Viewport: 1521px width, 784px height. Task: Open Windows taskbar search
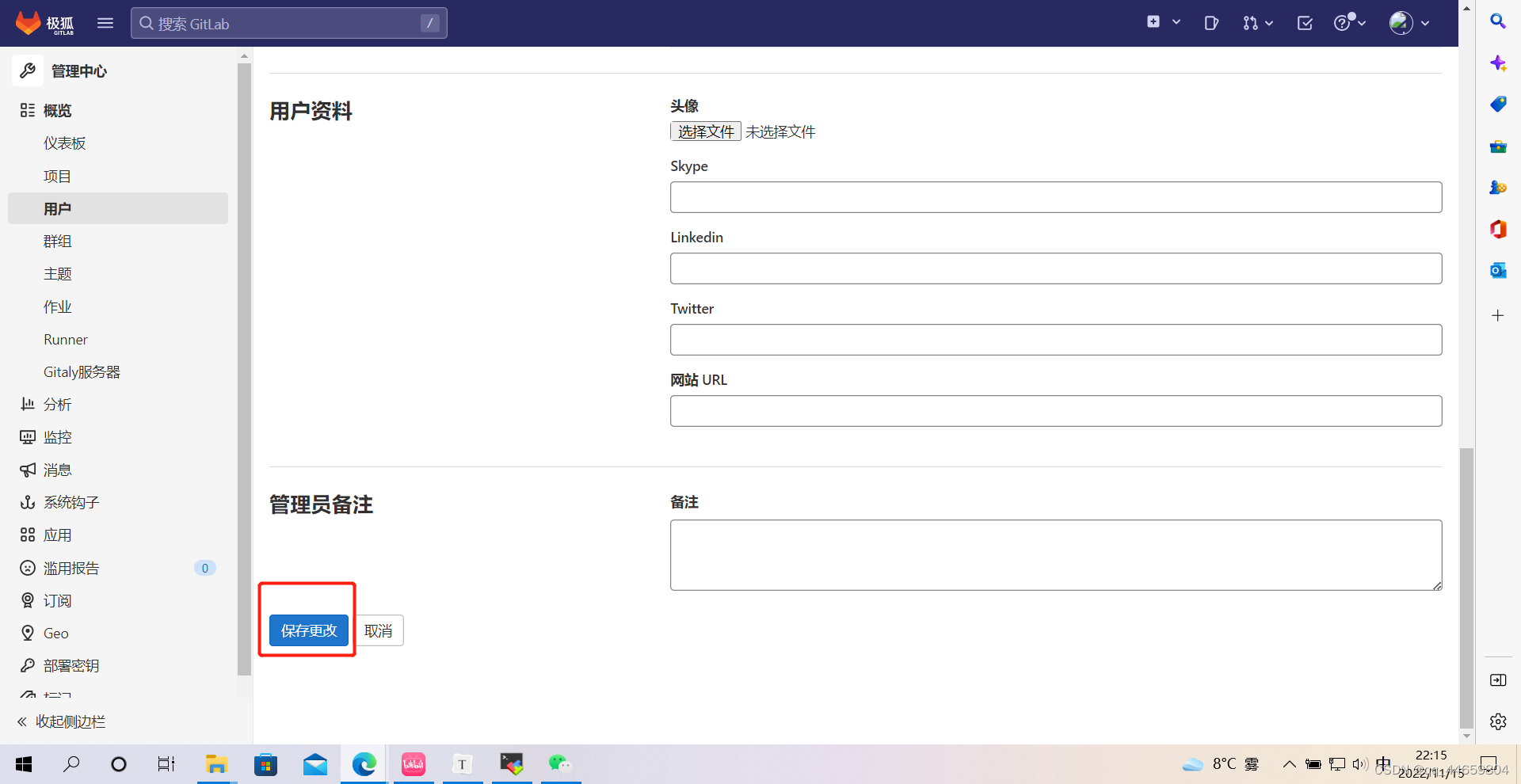pos(71,764)
